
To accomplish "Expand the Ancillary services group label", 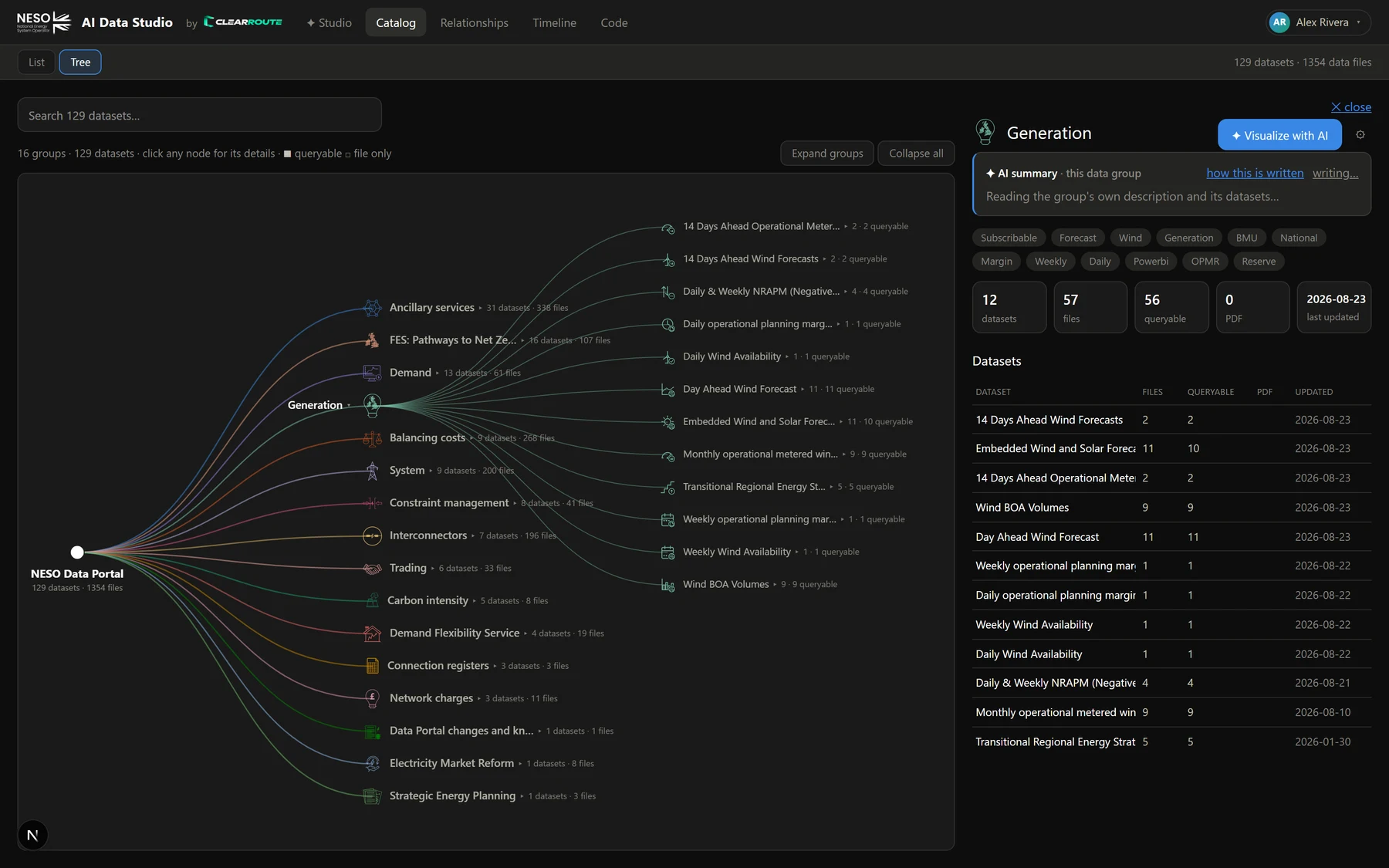I will click(x=431, y=308).
